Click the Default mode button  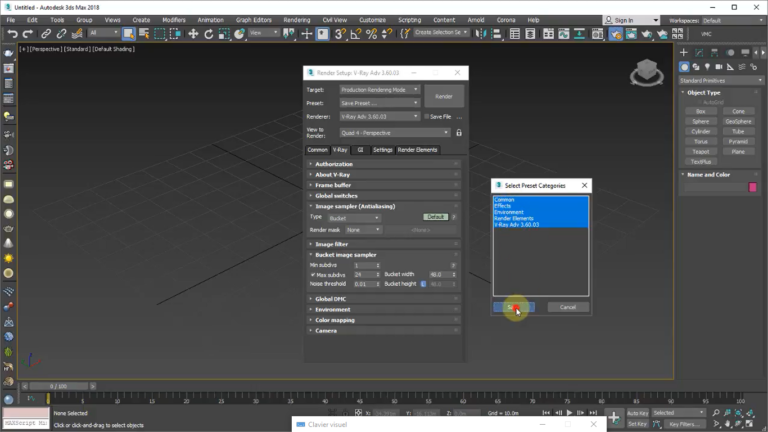pyautogui.click(x=435, y=217)
